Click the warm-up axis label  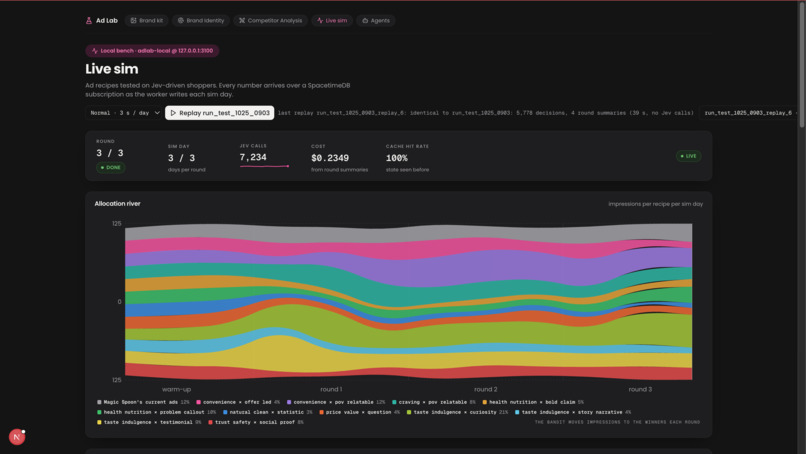176,389
